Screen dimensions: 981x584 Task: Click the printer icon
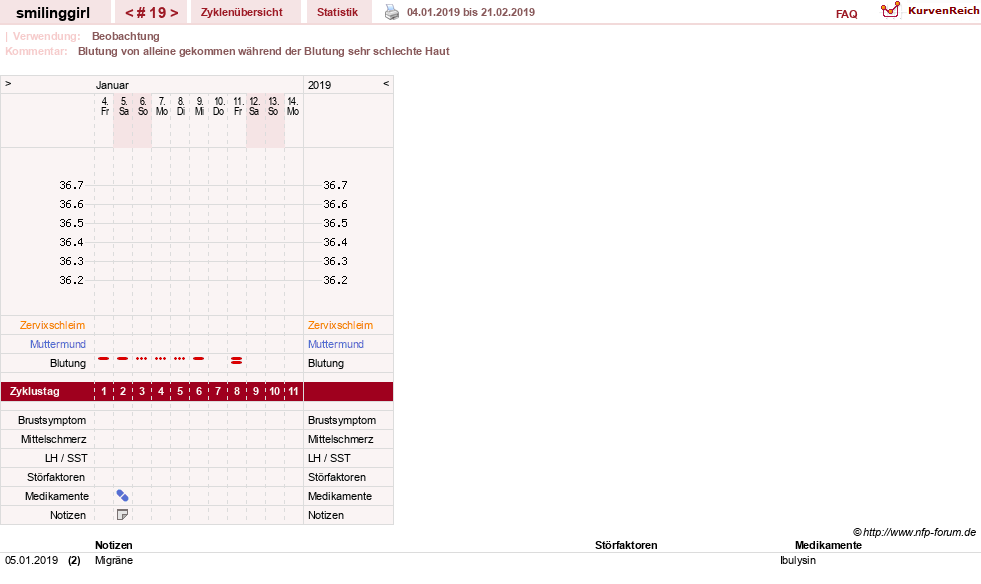coord(392,13)
